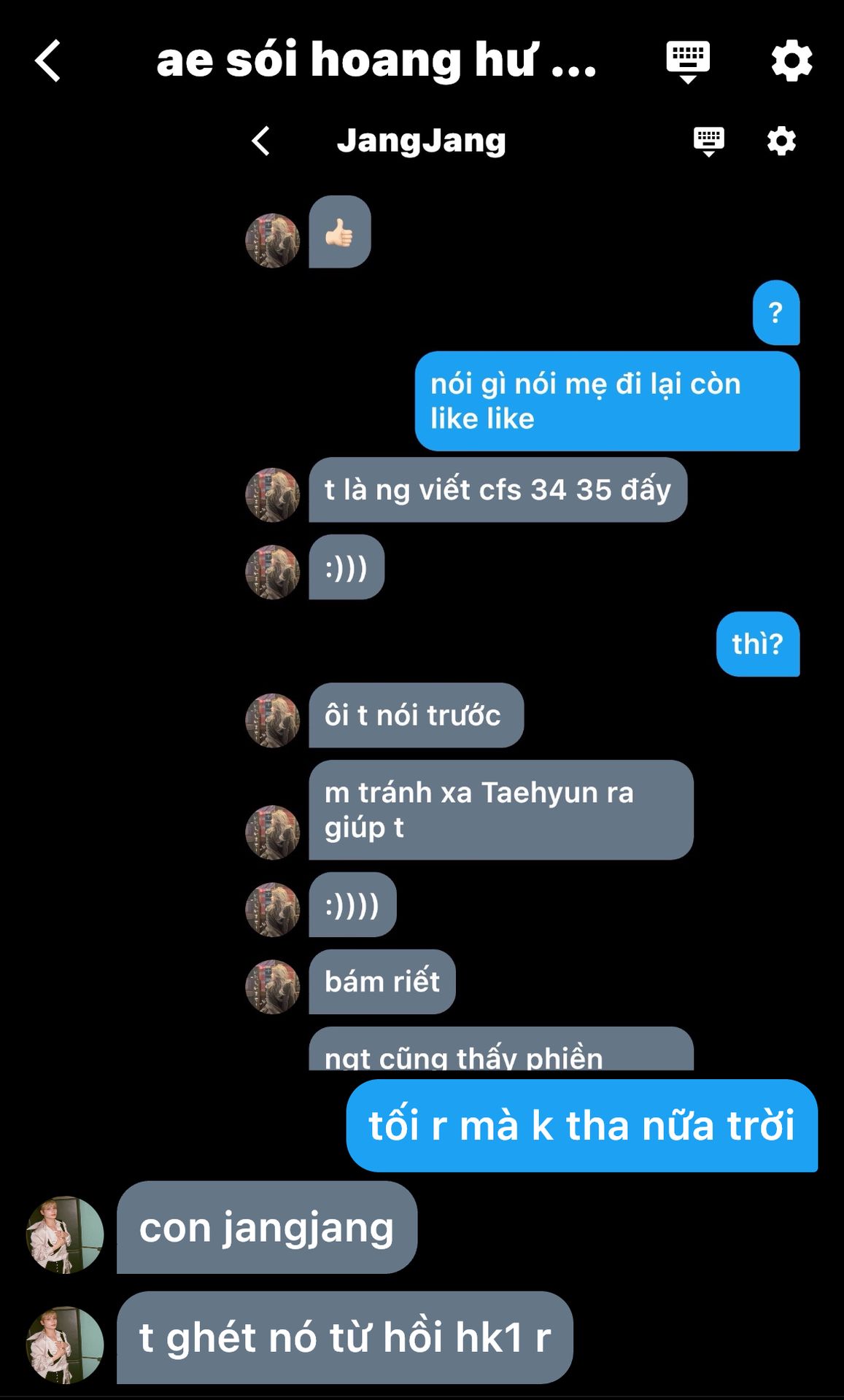
Task: Tap avatar next to 'bám riết' message
Action: coord(272,987)
